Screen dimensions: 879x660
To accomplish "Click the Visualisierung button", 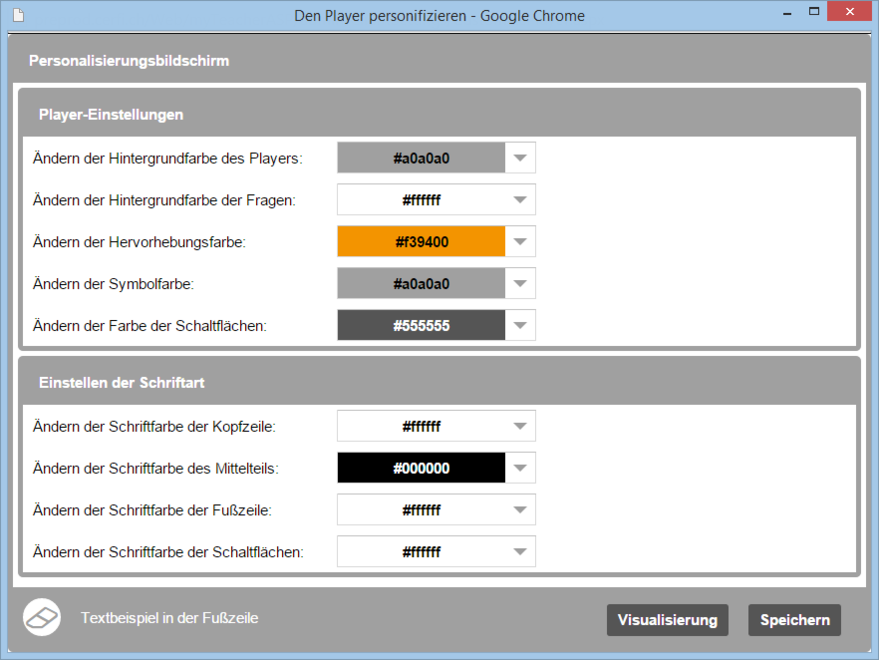I will pyautogui.click(x=667, y=620).
